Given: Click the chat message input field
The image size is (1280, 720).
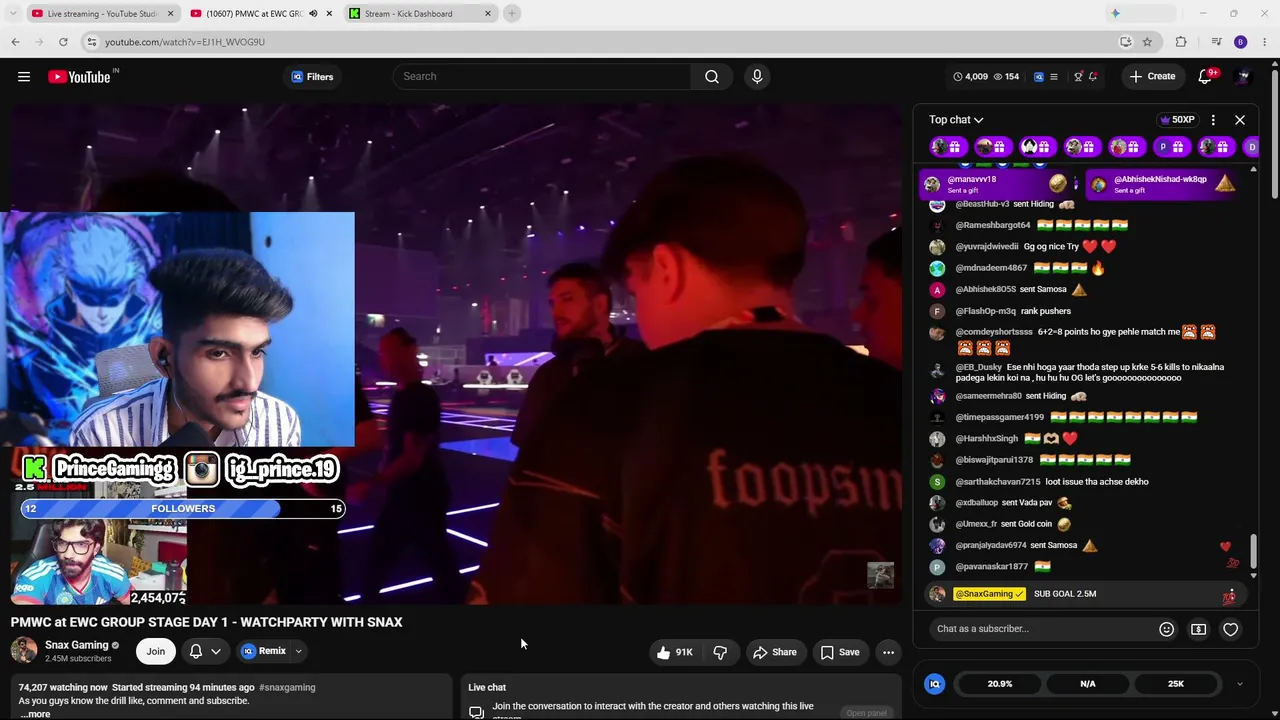Looking at the screenshot, I should tap(1040, 629).
